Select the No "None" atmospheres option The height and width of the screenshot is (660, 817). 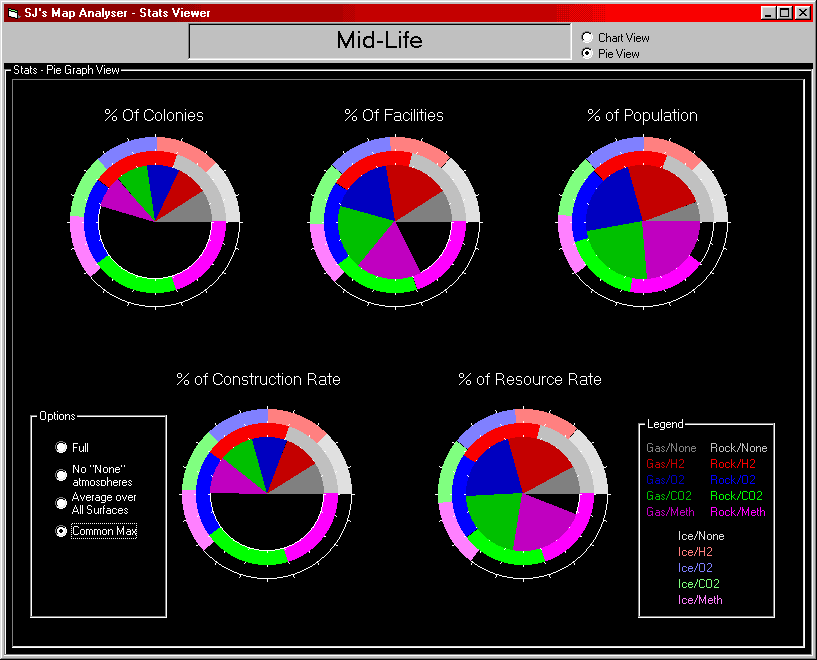point(62,476)
